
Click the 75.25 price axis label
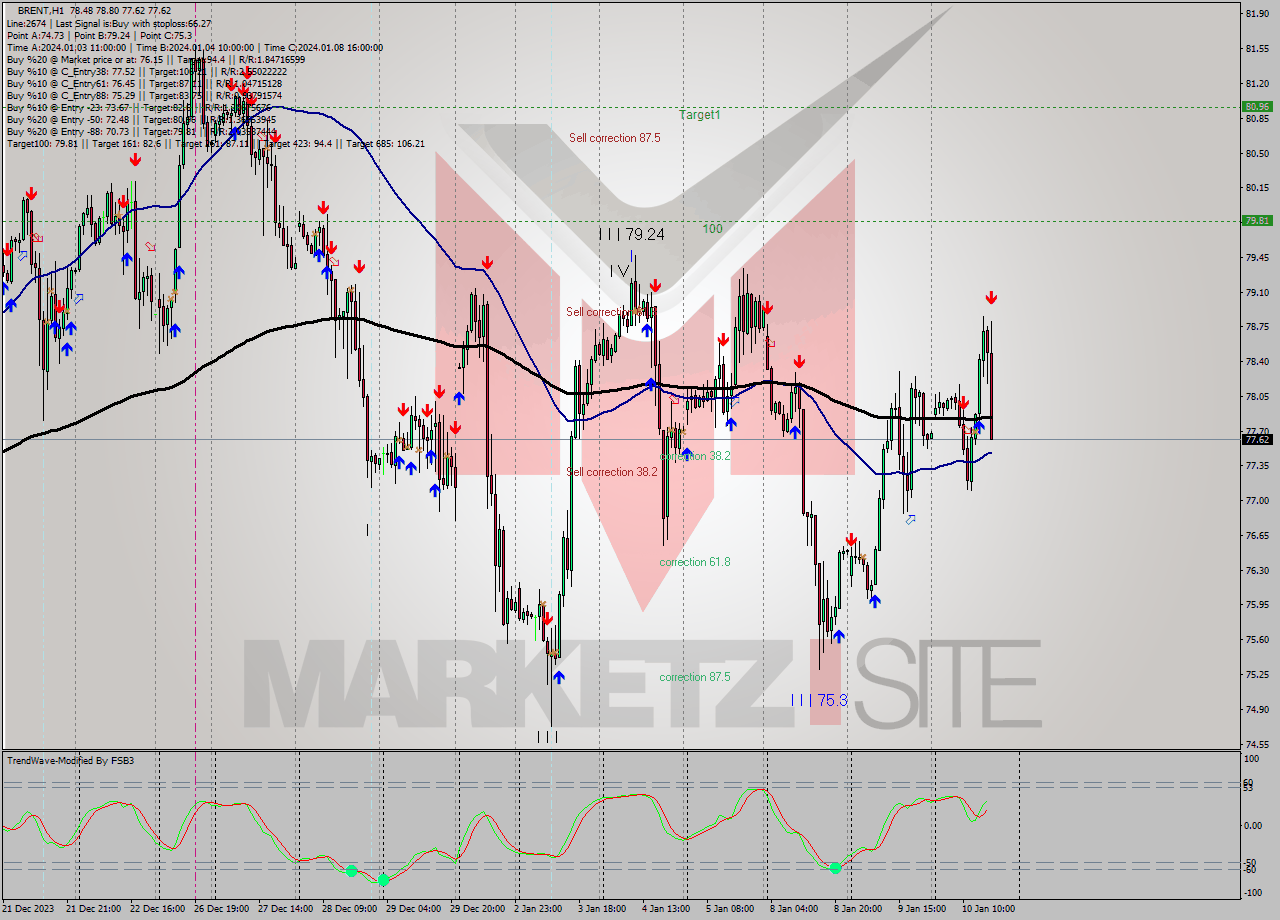(1257, 675)
